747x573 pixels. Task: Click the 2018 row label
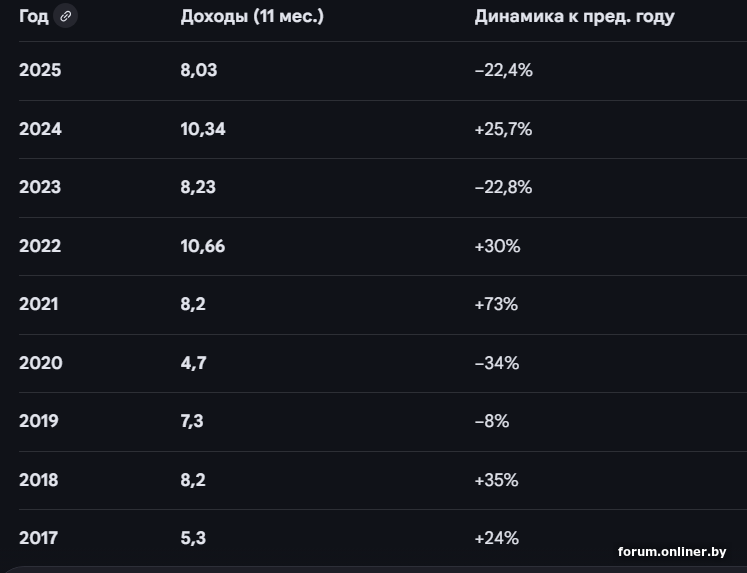[x=39, y=480]
